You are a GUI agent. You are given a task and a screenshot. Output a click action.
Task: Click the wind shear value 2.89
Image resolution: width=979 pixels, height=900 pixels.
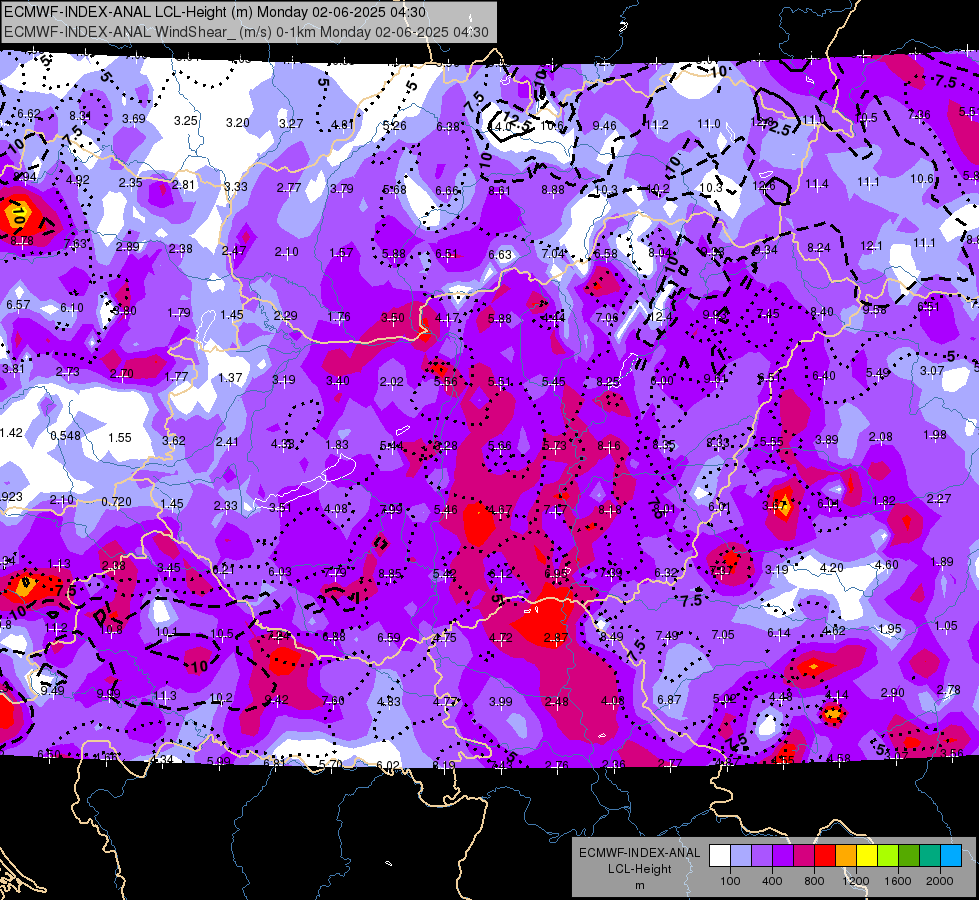127,247
